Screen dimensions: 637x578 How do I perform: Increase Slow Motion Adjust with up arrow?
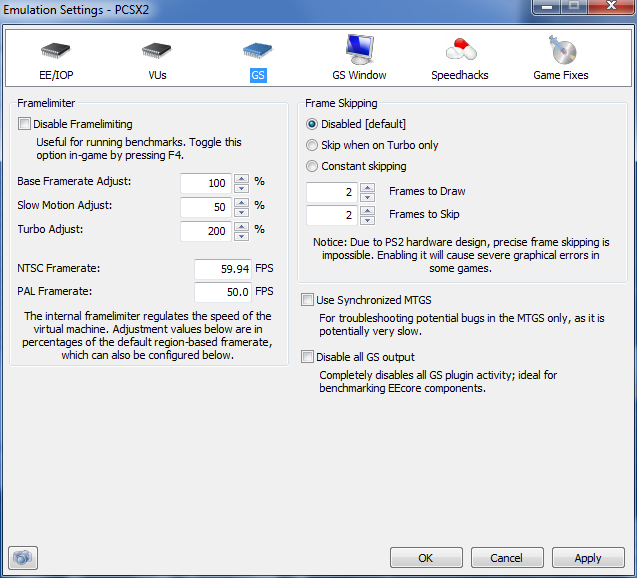tap(242, 202)
